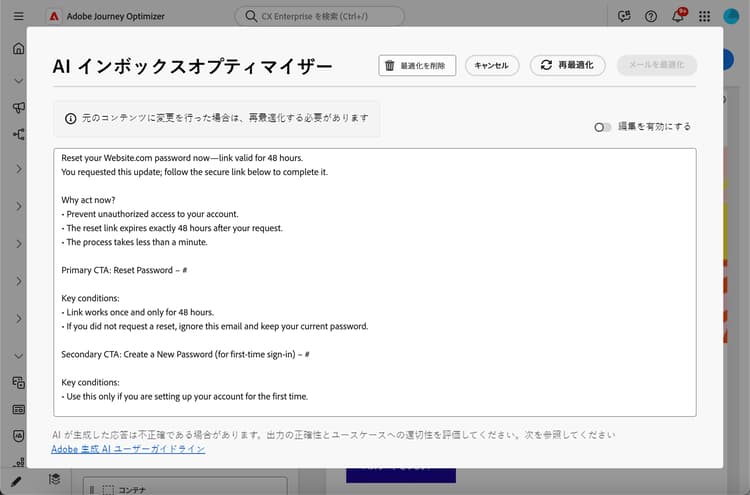Go to Home in left sidebar
The image size is (750, 495).
click(19, 48)
